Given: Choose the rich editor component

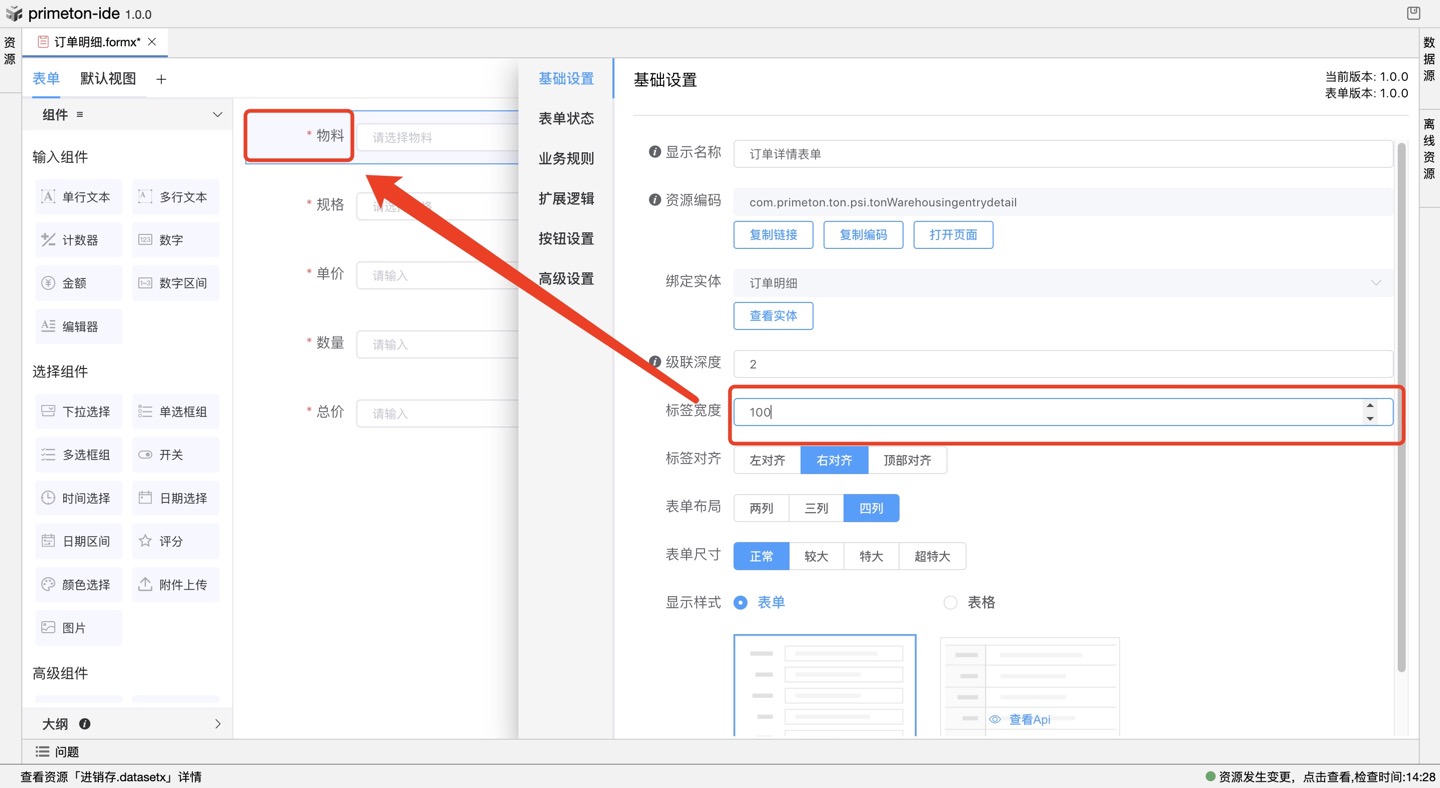Looking at the screenshot, I should pos(77,326).
